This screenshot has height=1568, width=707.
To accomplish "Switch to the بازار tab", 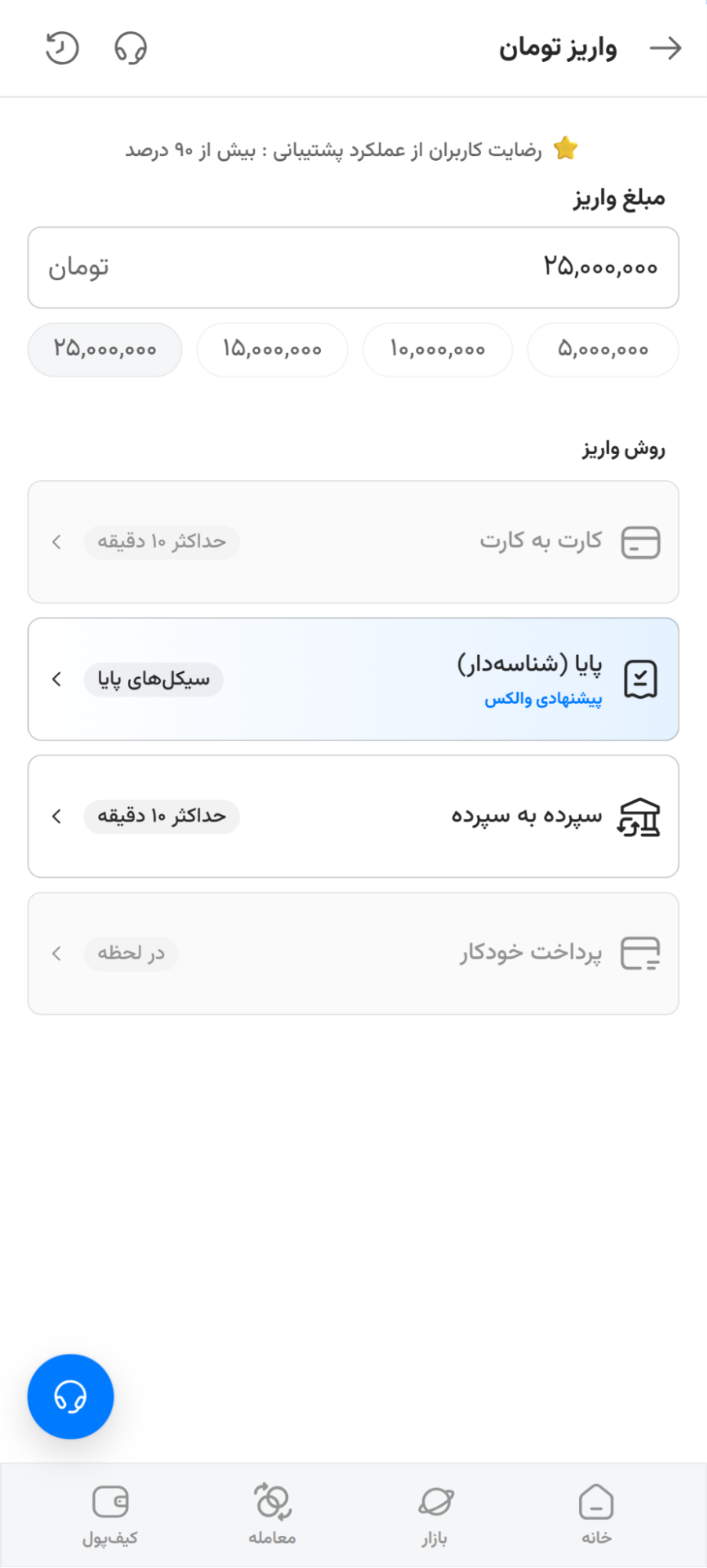I will pos(435,1515).
